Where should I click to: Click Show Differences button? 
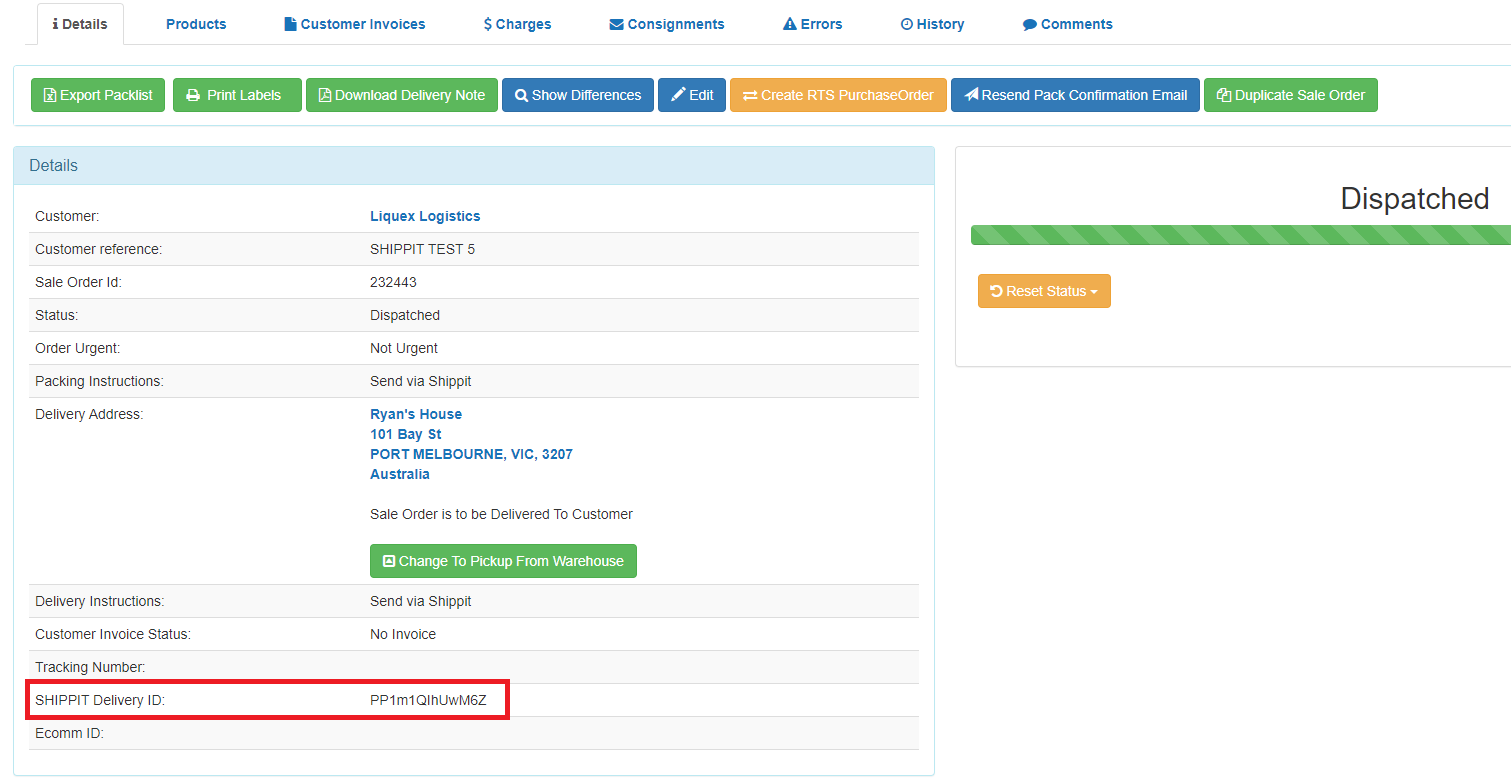pos(578,95)
